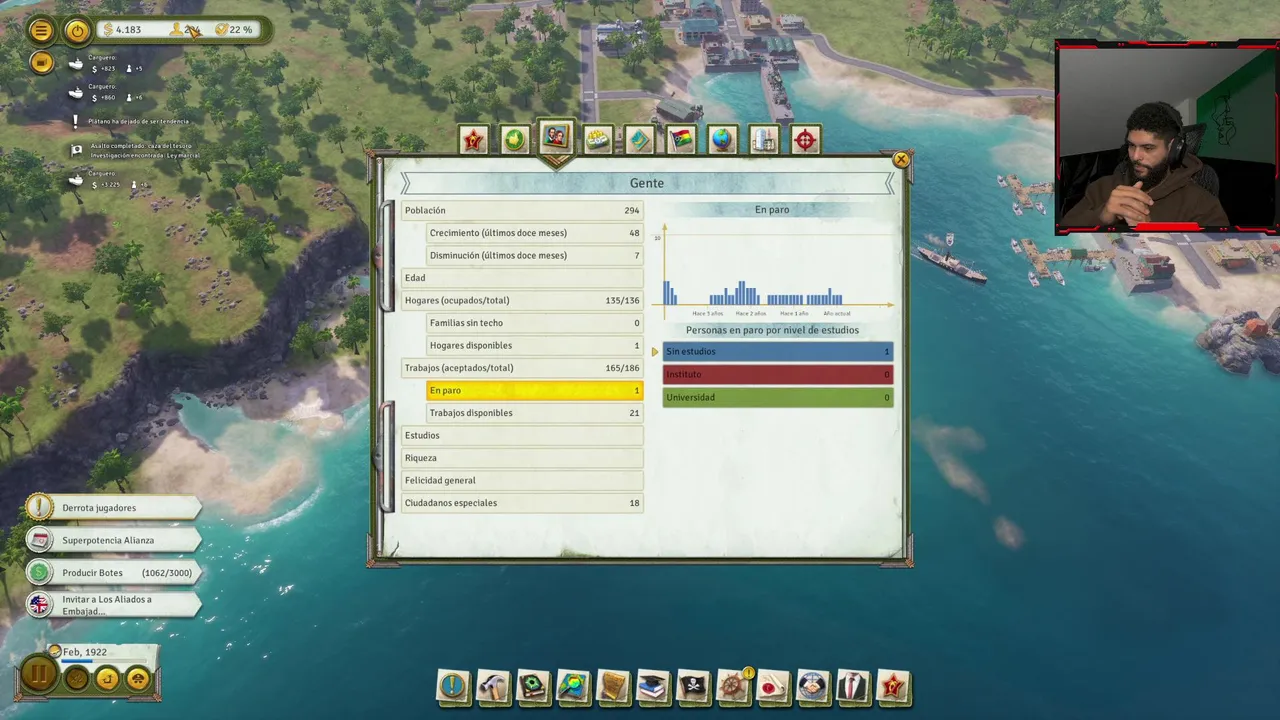
Task: Open the graduation cap research icon
Action: (x=653, y=686)
